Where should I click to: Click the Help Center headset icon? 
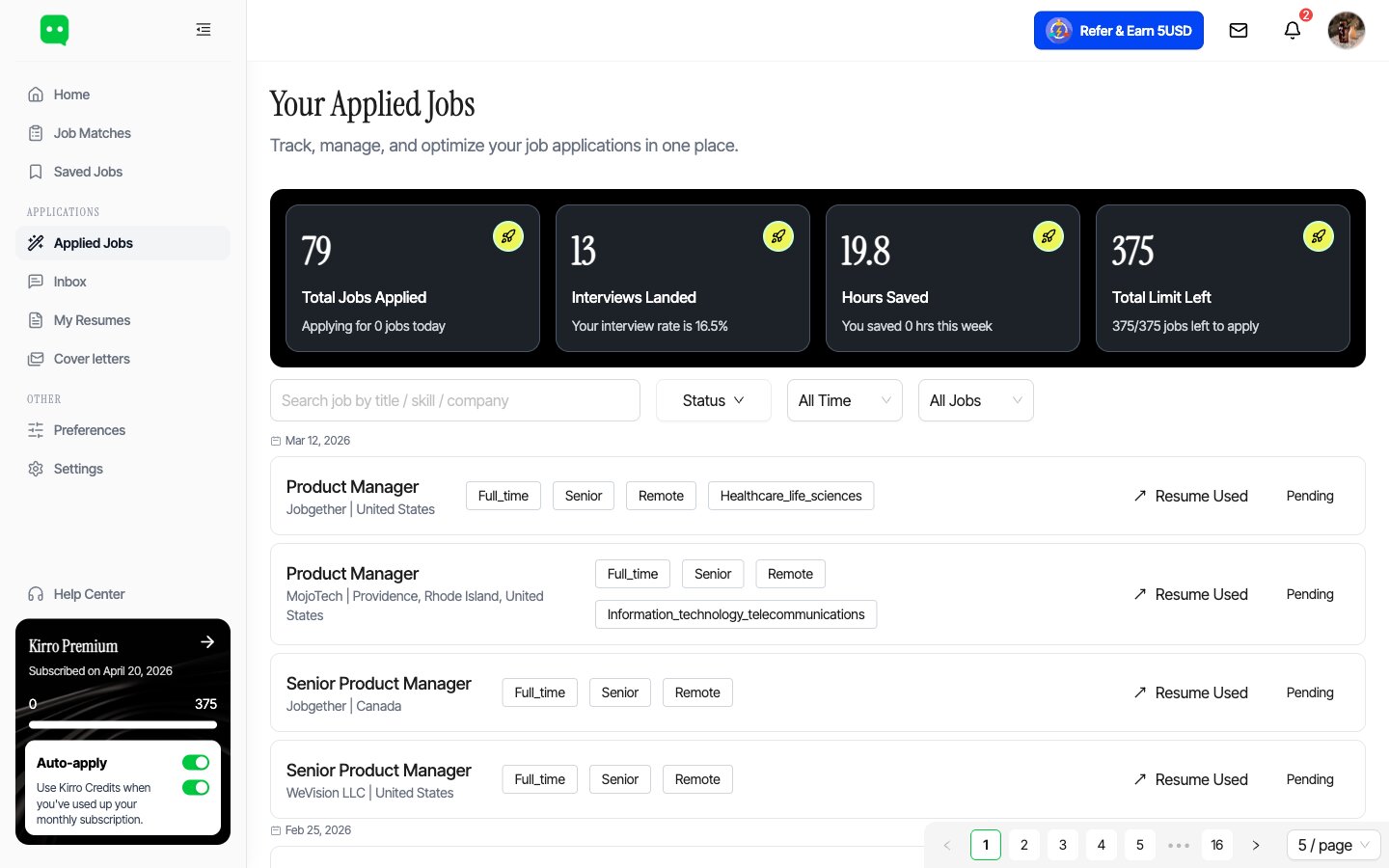tap(36, 594)
